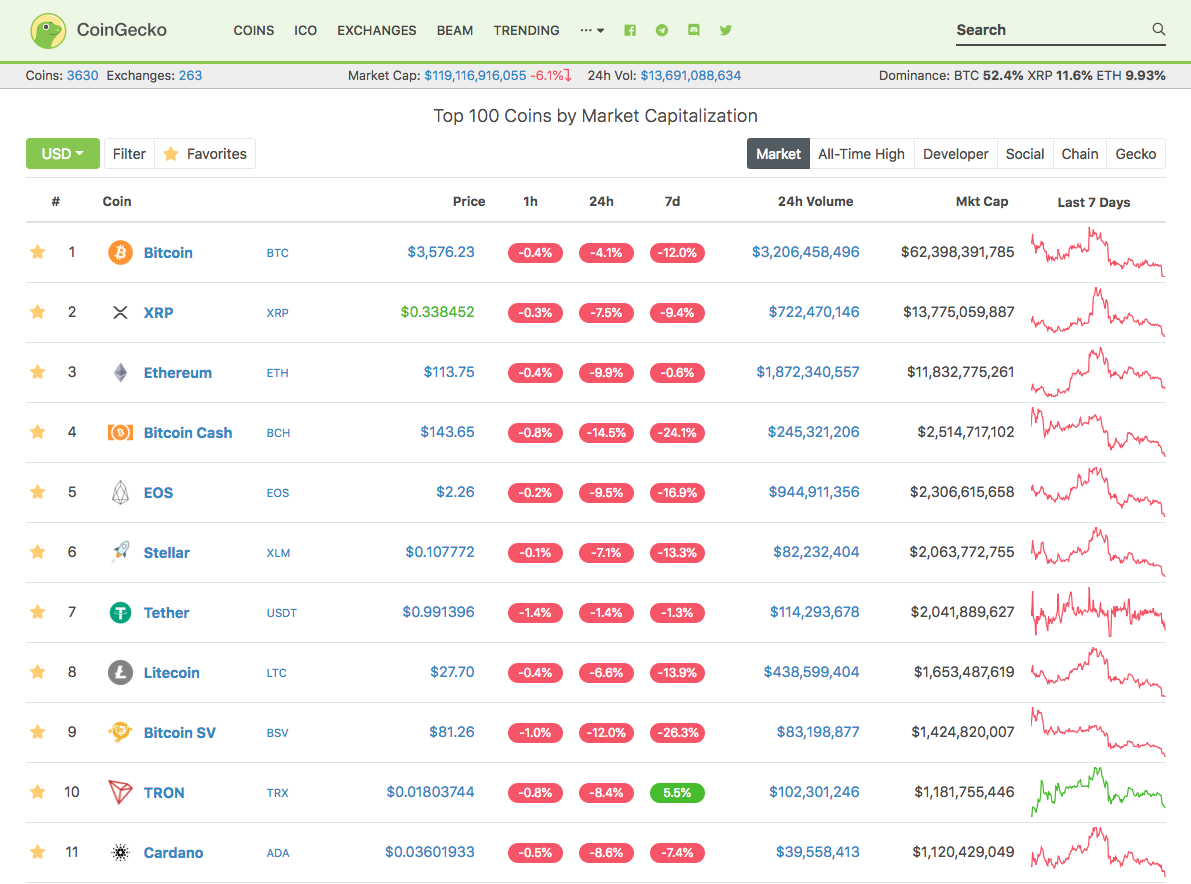Sort by the Mkt Cap column header
The height and width of the screenshot is (884, 1191).
(981, 201)
